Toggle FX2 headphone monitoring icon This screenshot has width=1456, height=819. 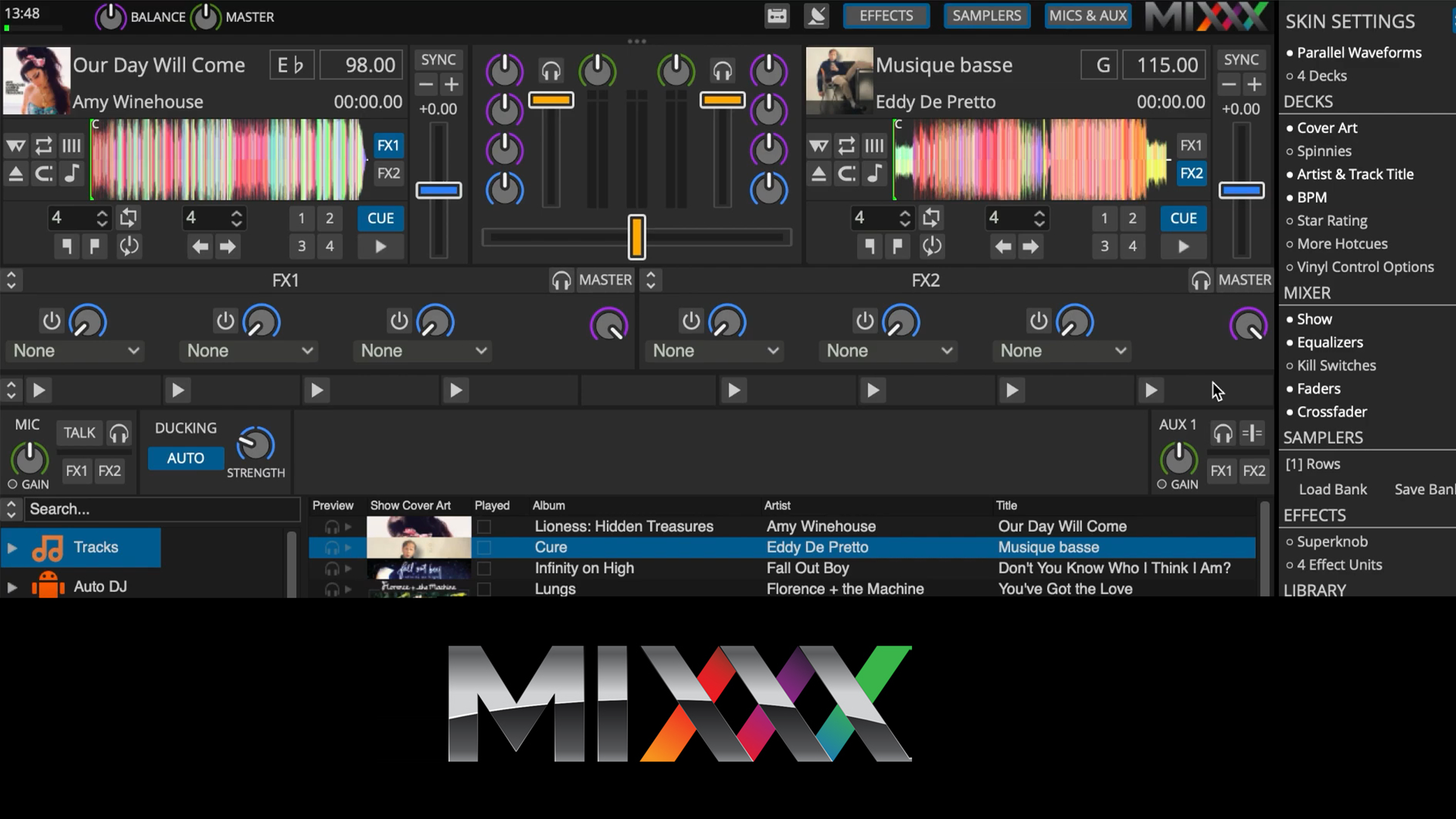[x=1201, y=280]
